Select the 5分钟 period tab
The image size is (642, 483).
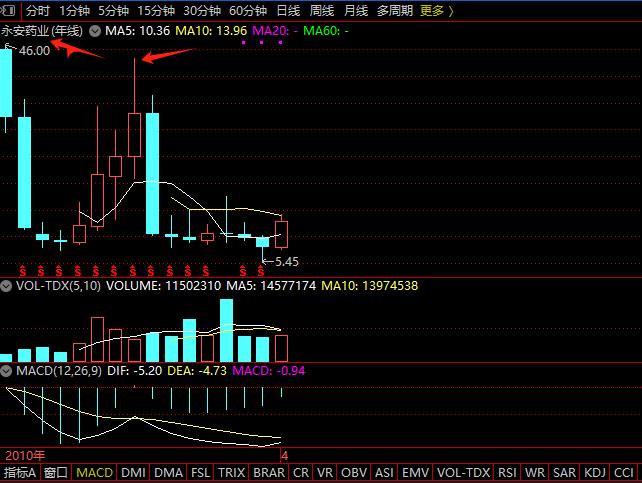(113, 11)
